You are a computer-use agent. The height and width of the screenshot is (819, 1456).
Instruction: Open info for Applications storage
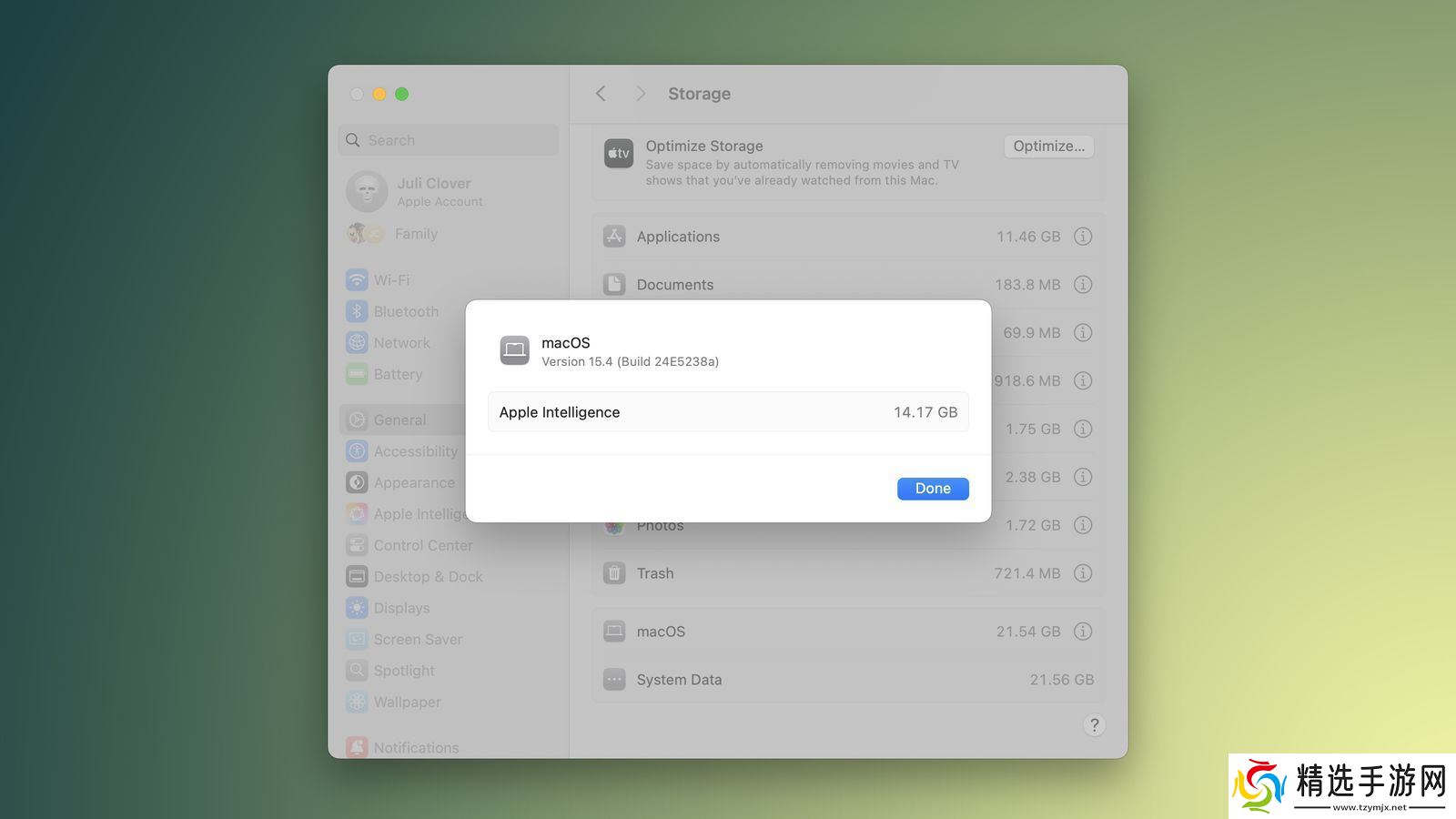(1082, 237)
